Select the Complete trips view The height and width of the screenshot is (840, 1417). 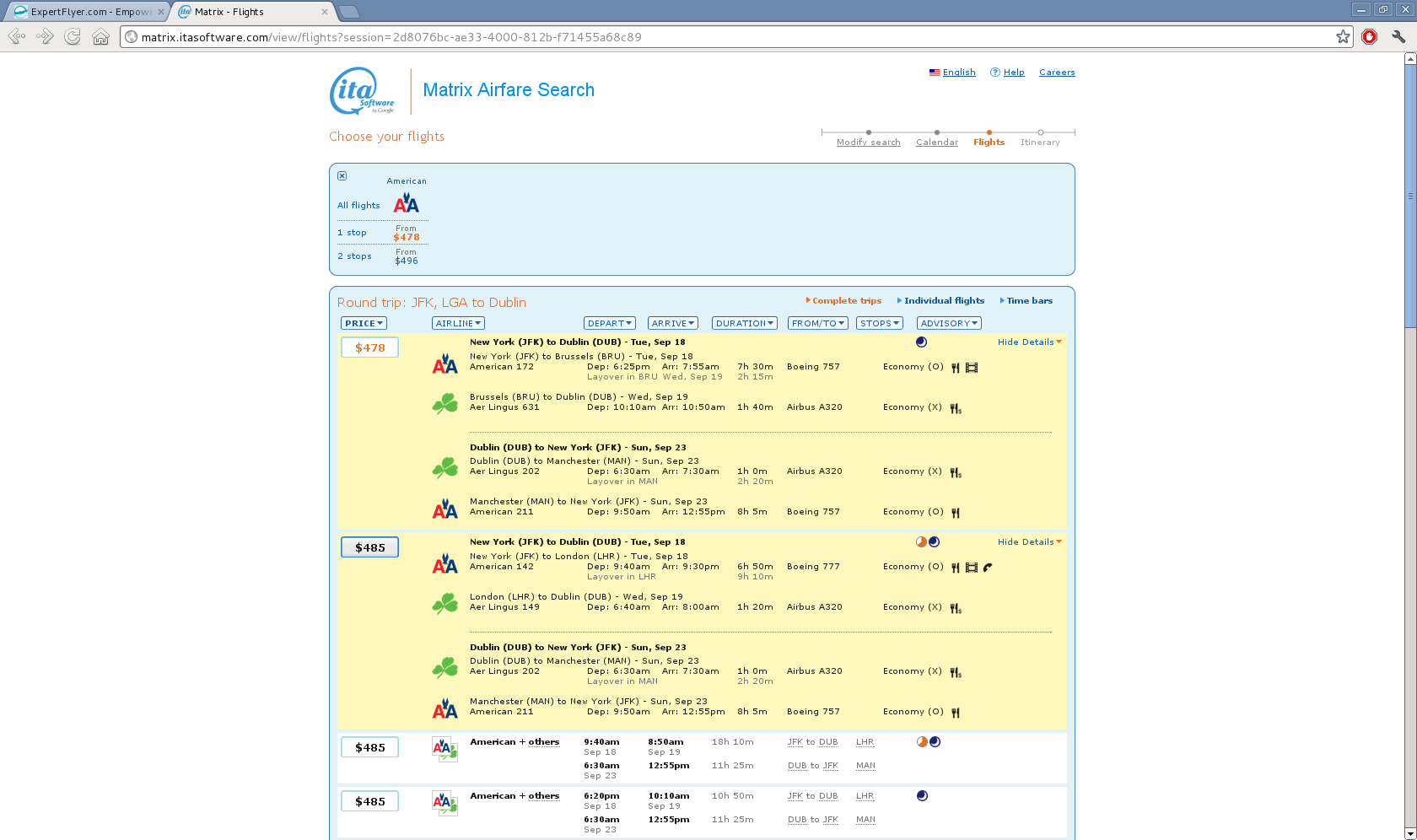(846, 301)
